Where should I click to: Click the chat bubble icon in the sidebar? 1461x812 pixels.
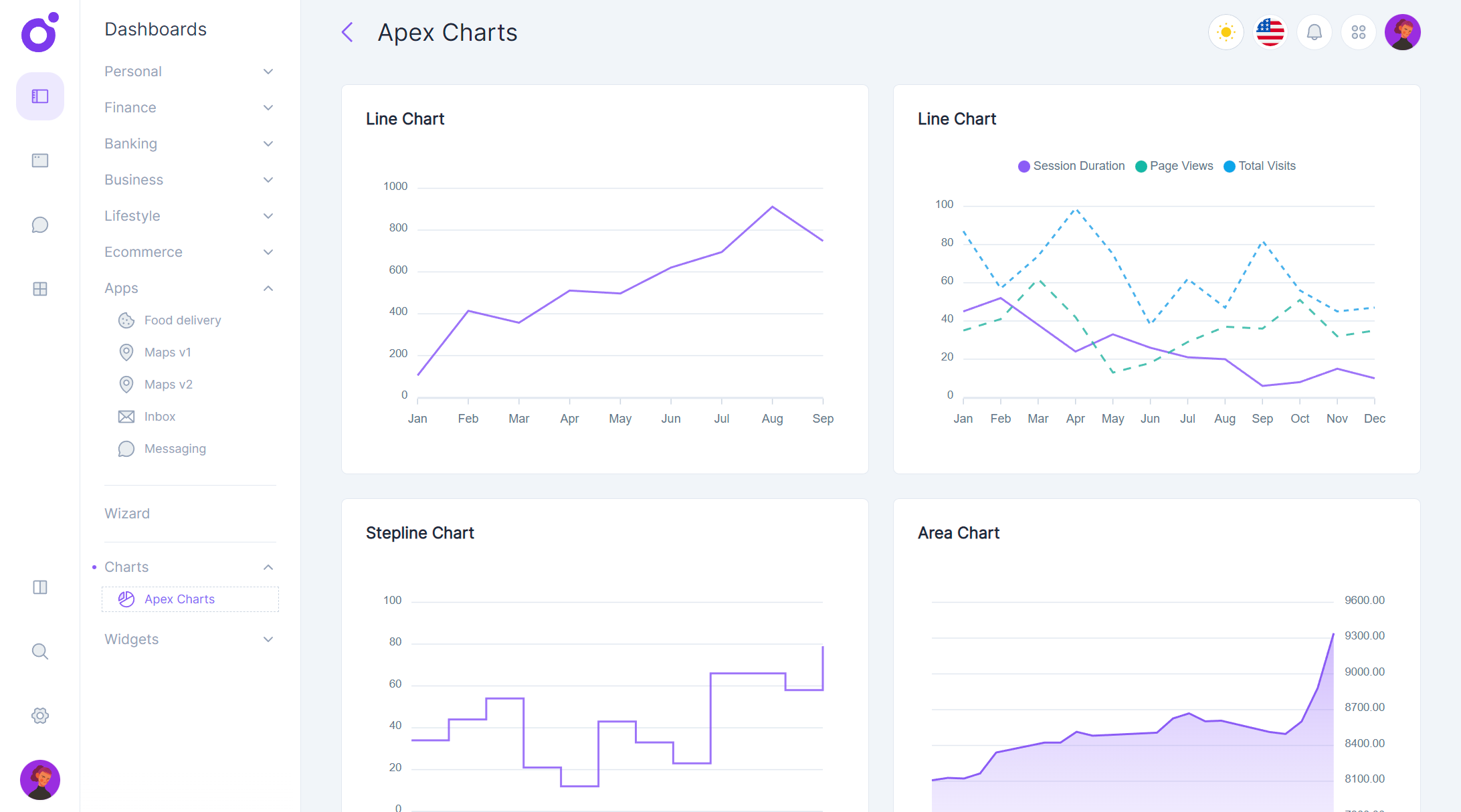click(x=39, y=225)
